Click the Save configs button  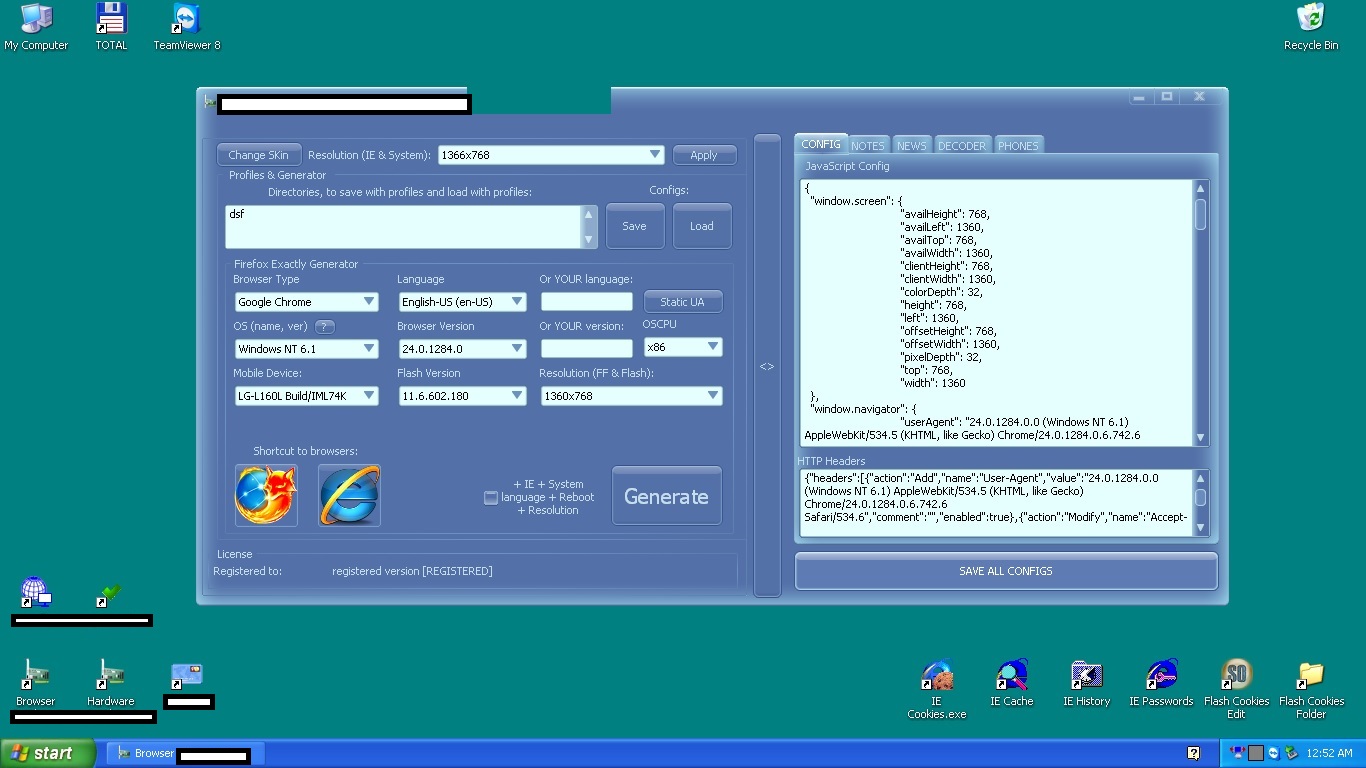point(634,226)
